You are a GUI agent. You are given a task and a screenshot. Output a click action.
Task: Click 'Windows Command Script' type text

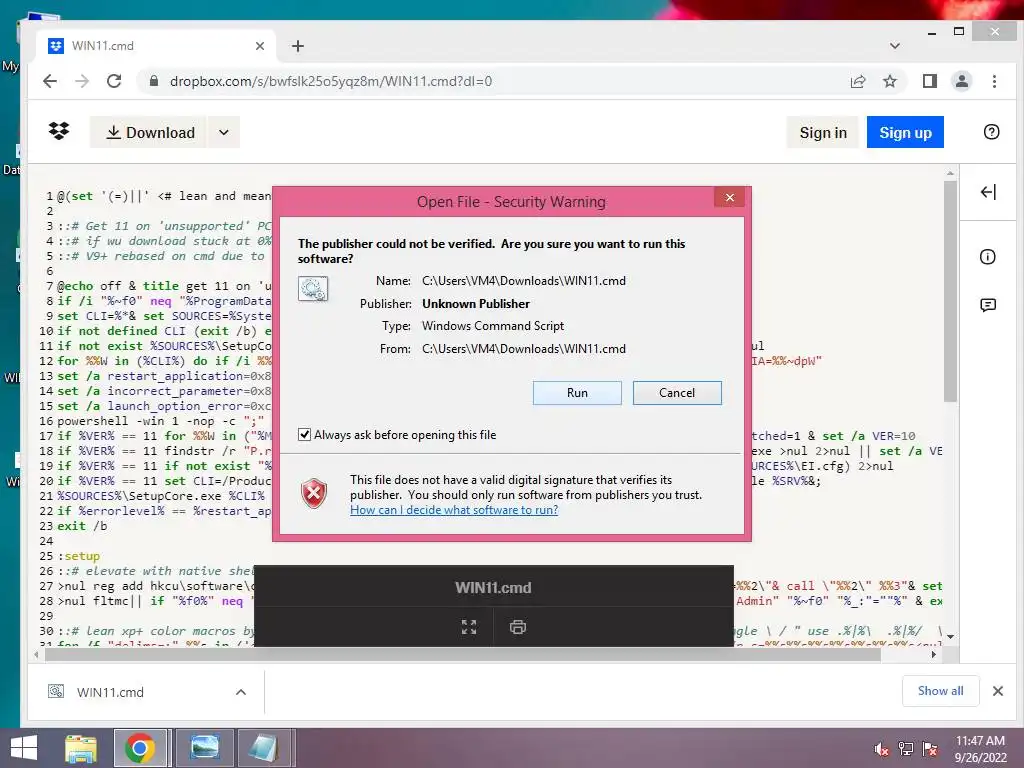(x=493, y=326)
